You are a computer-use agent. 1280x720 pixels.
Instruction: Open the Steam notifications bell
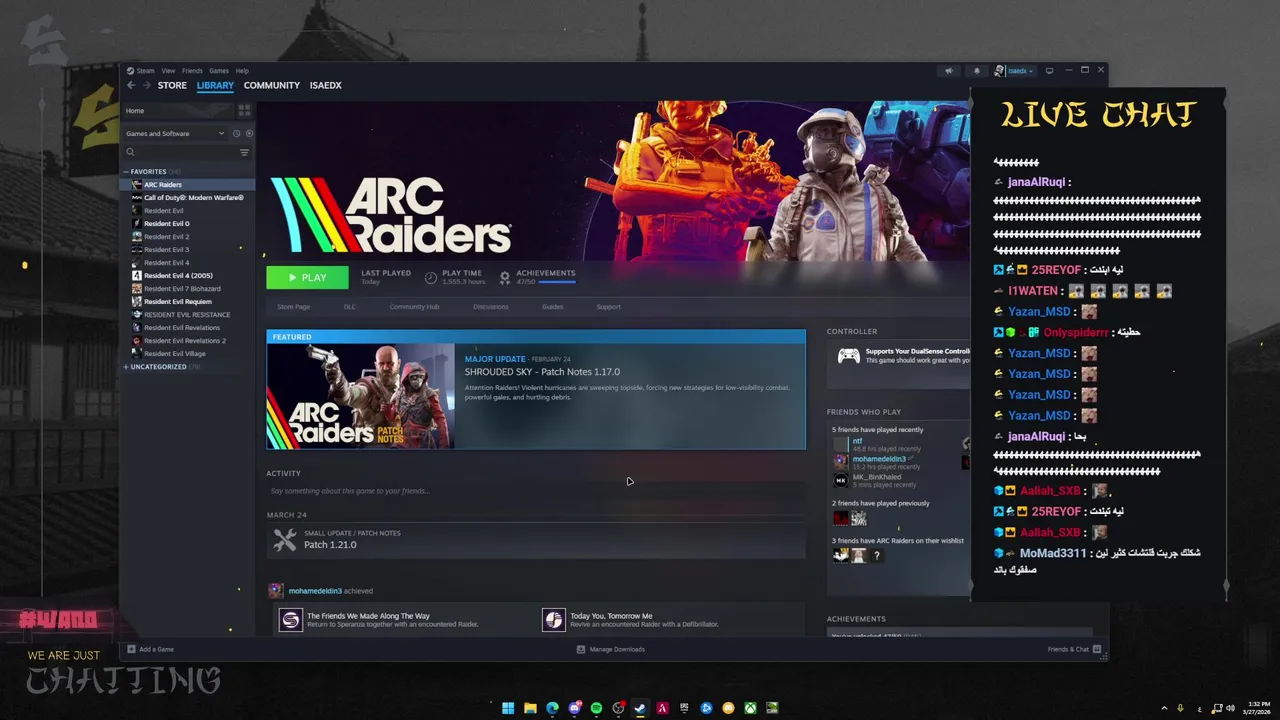[977, 71]
